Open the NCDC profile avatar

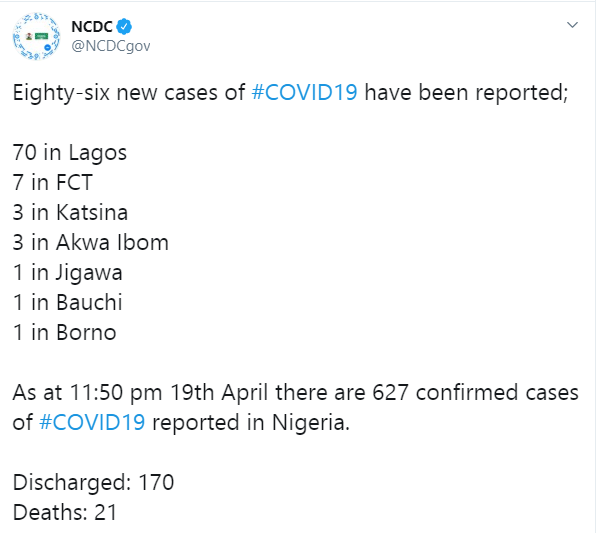pos(36,36)
